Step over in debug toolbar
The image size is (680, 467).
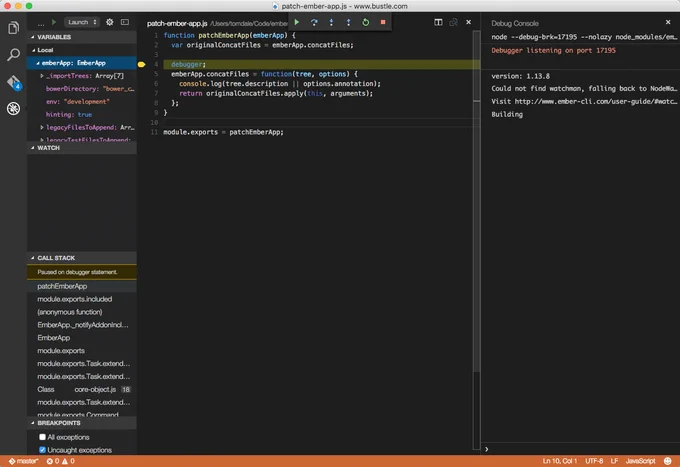click(314, 22)
